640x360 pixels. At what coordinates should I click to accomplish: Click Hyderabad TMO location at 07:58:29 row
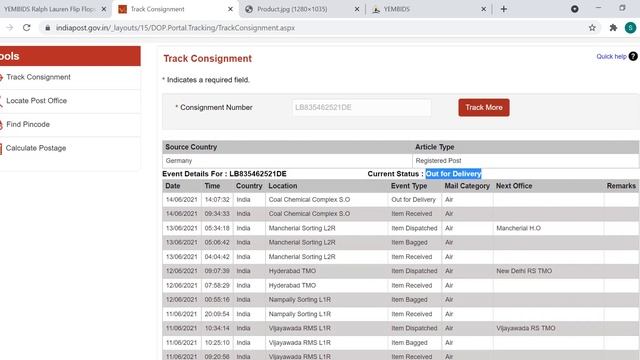(x=292, y=285)
